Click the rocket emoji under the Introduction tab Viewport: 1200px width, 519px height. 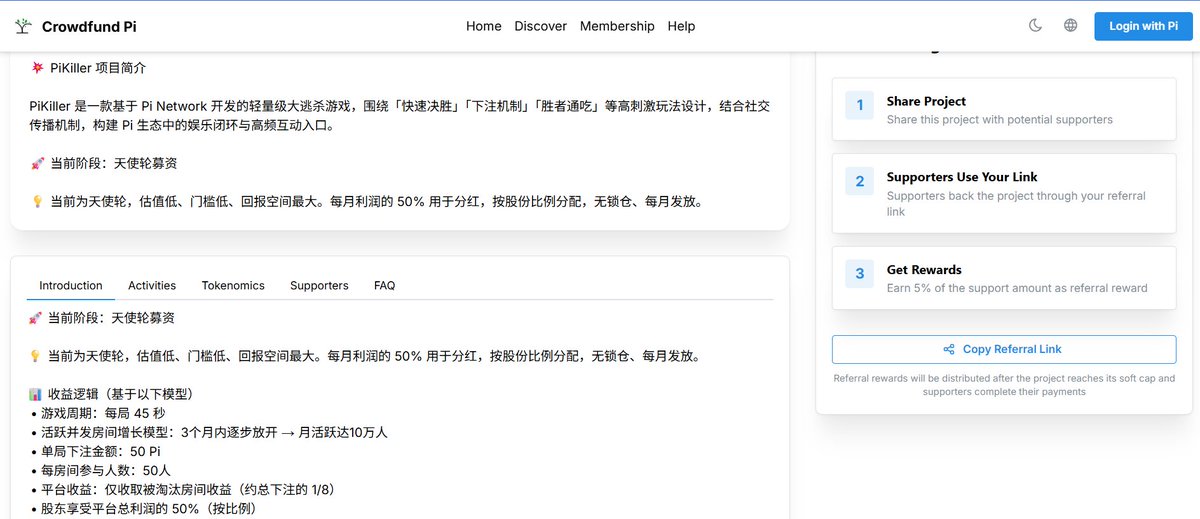[35, 318]
